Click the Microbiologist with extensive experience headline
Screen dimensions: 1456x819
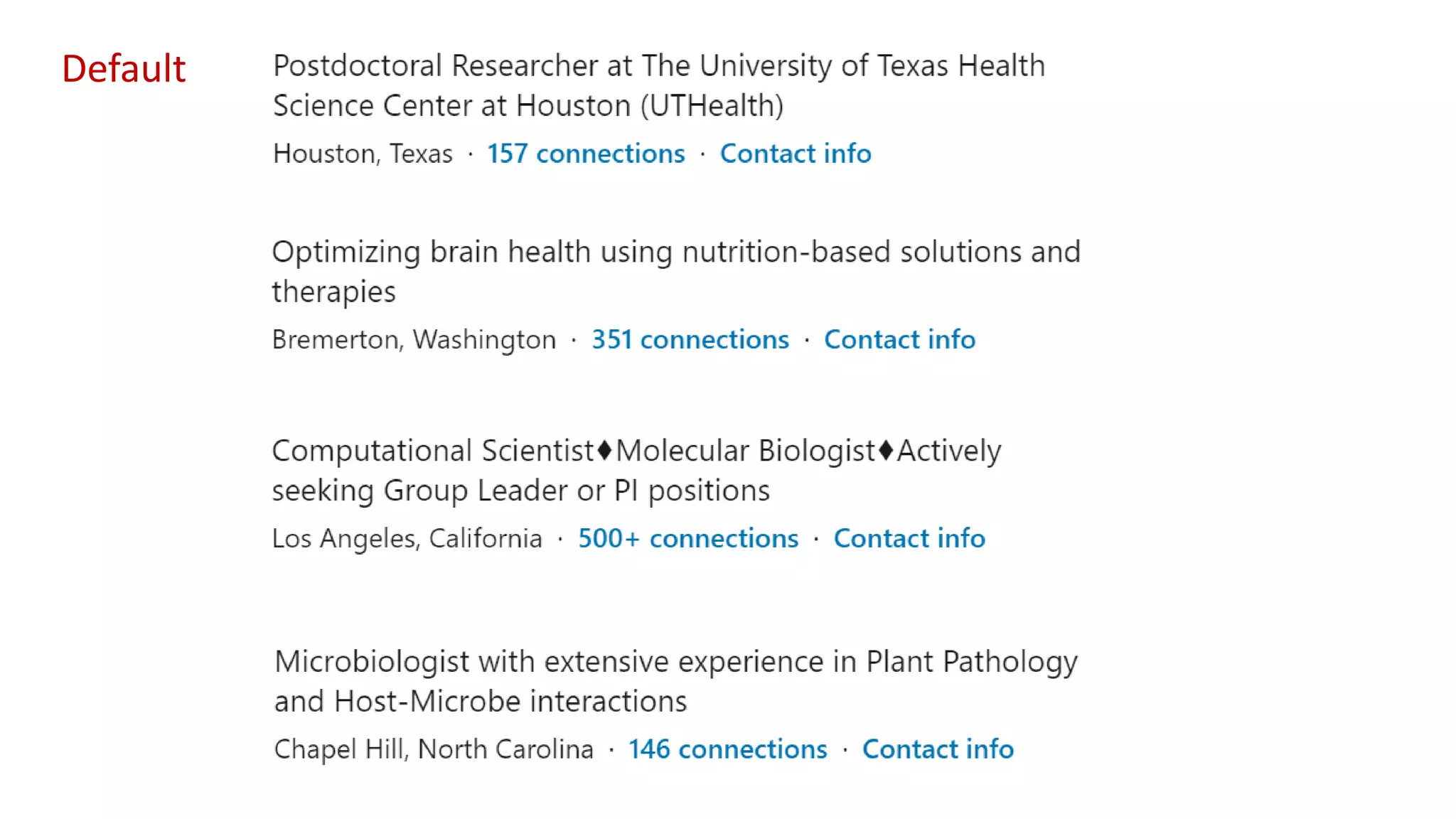point(675,662)
